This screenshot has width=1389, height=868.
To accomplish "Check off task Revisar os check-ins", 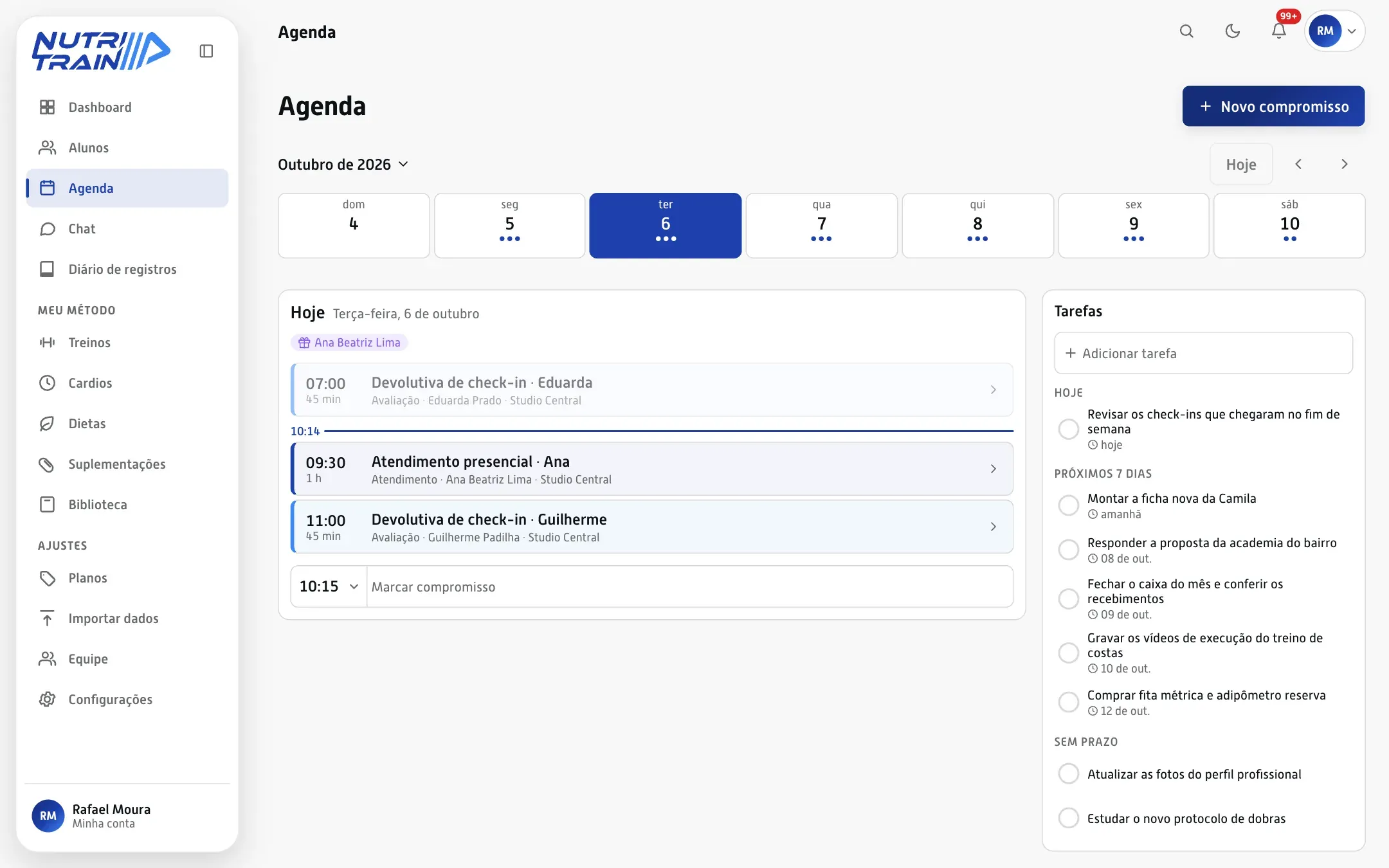I will coord(1069,429).
